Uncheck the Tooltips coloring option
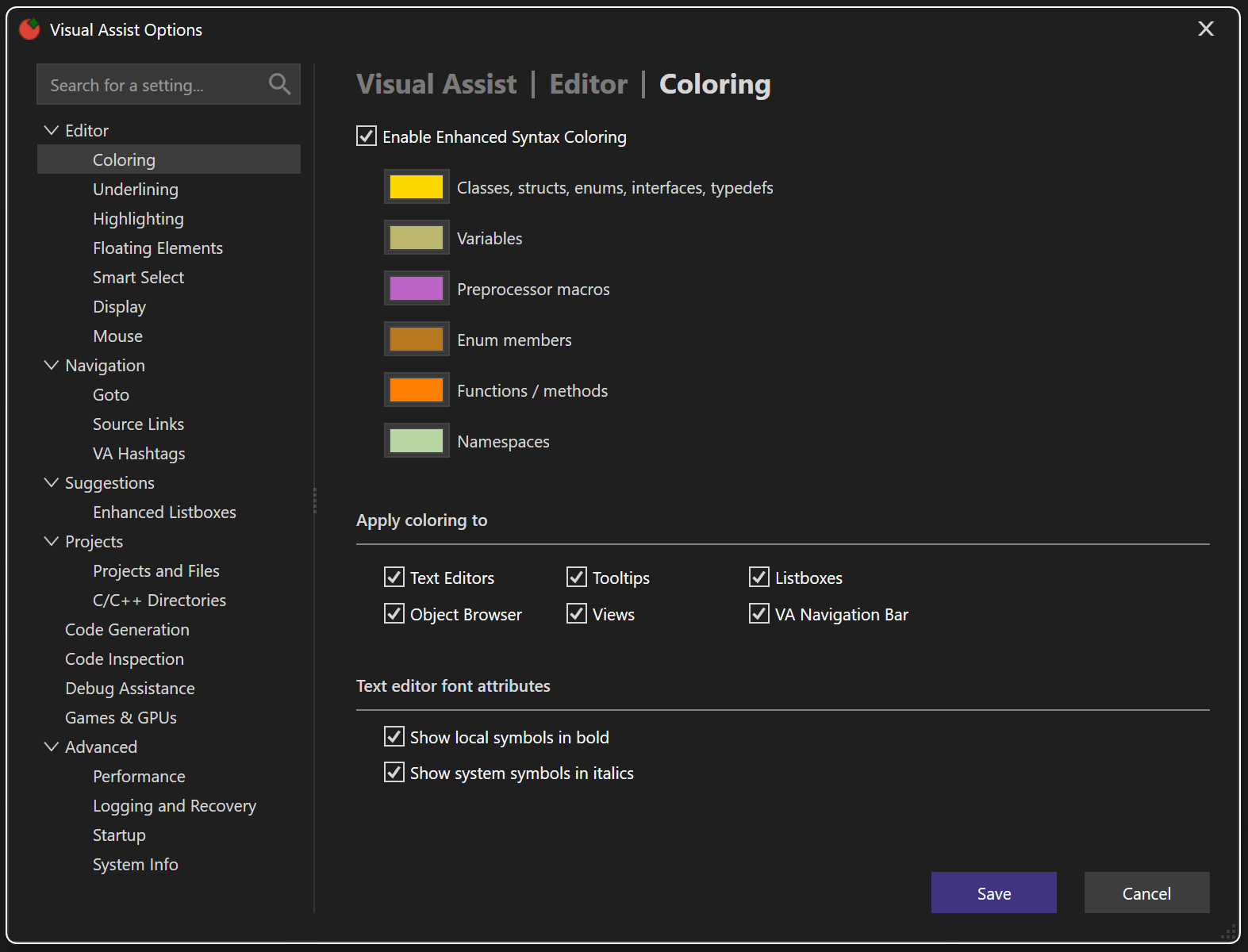The width and height of the screenshot is (1248, 952). point(577,578)
